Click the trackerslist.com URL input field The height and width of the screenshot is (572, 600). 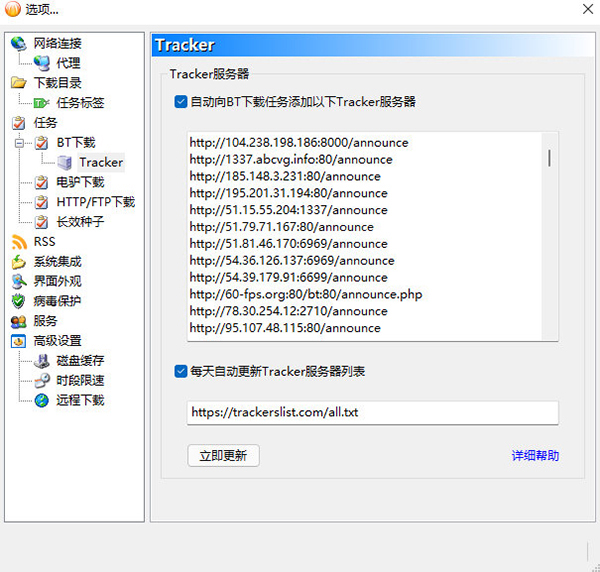372,413
